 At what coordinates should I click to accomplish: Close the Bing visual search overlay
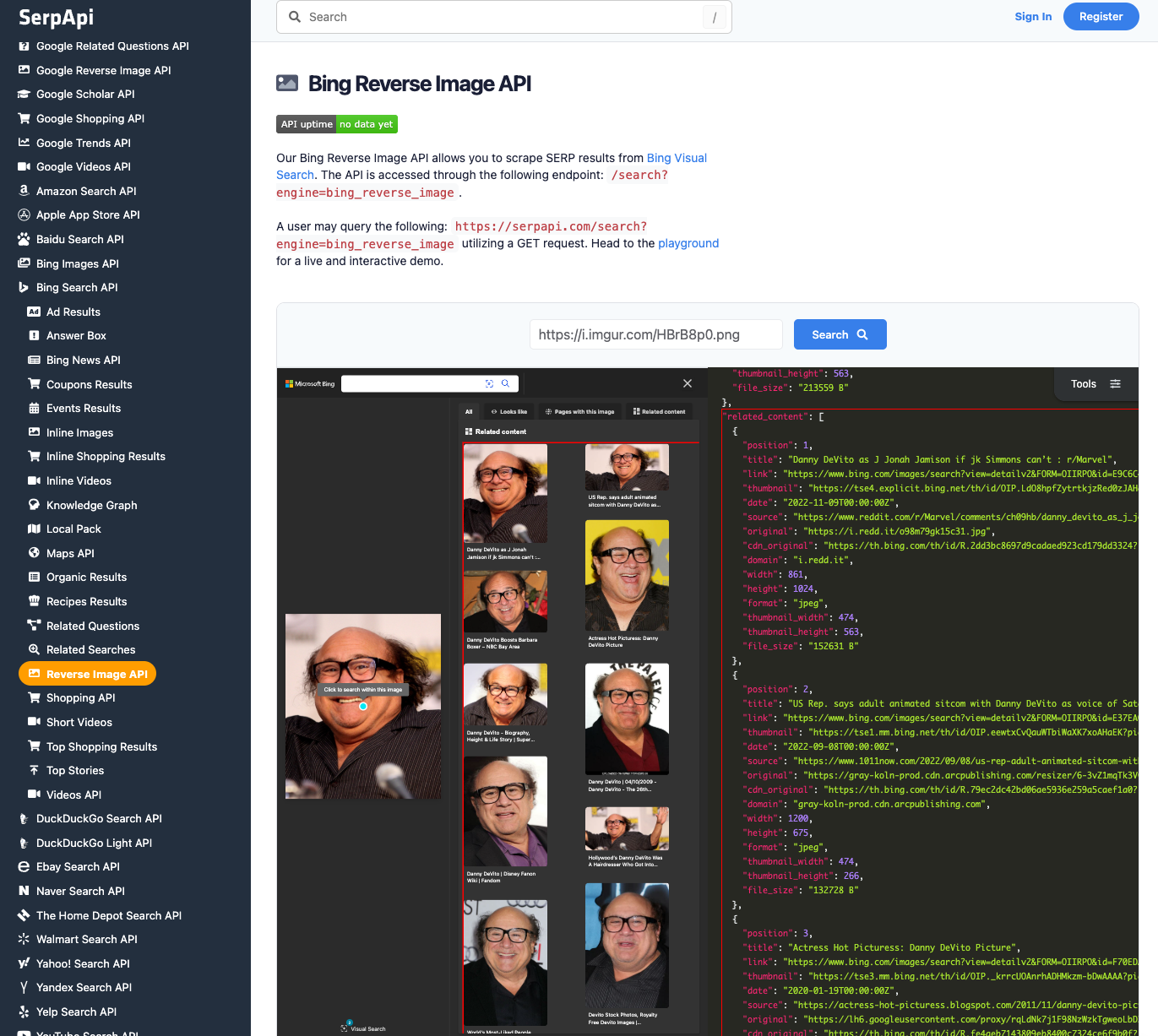pyautogui.click(x=688, y=383)
